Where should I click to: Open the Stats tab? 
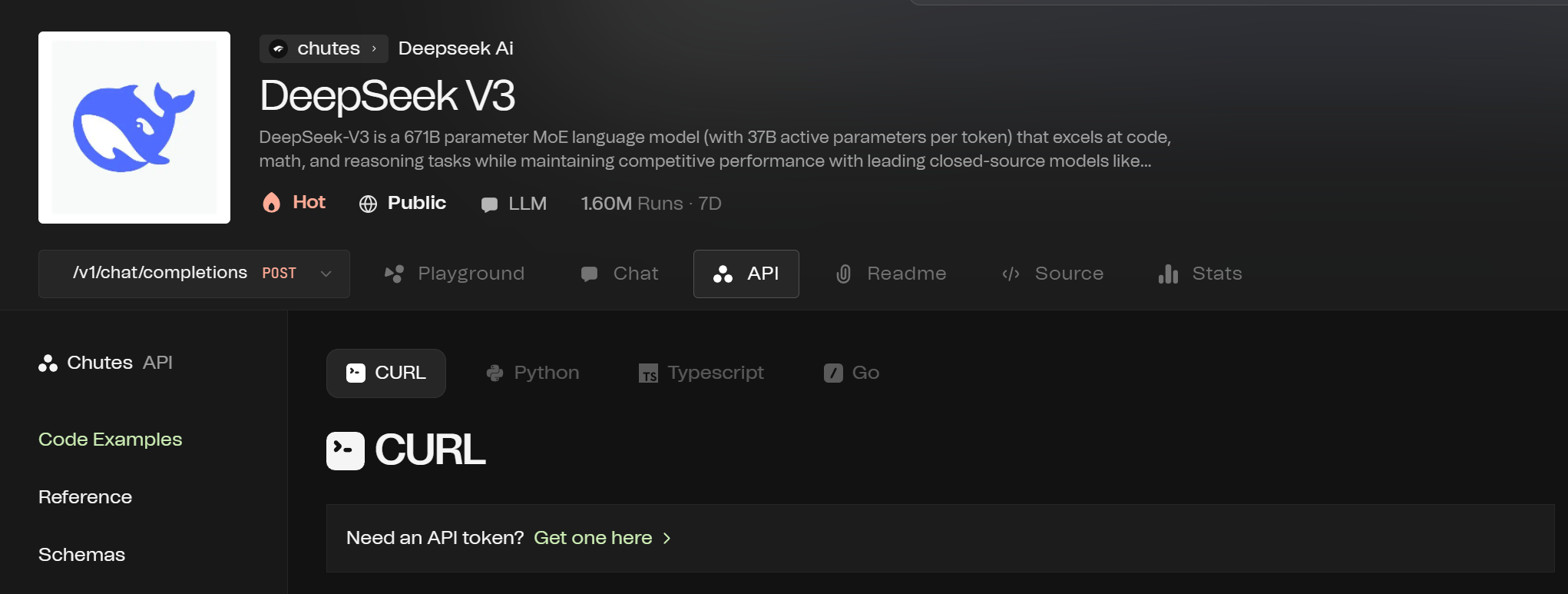pos(1200,274)
